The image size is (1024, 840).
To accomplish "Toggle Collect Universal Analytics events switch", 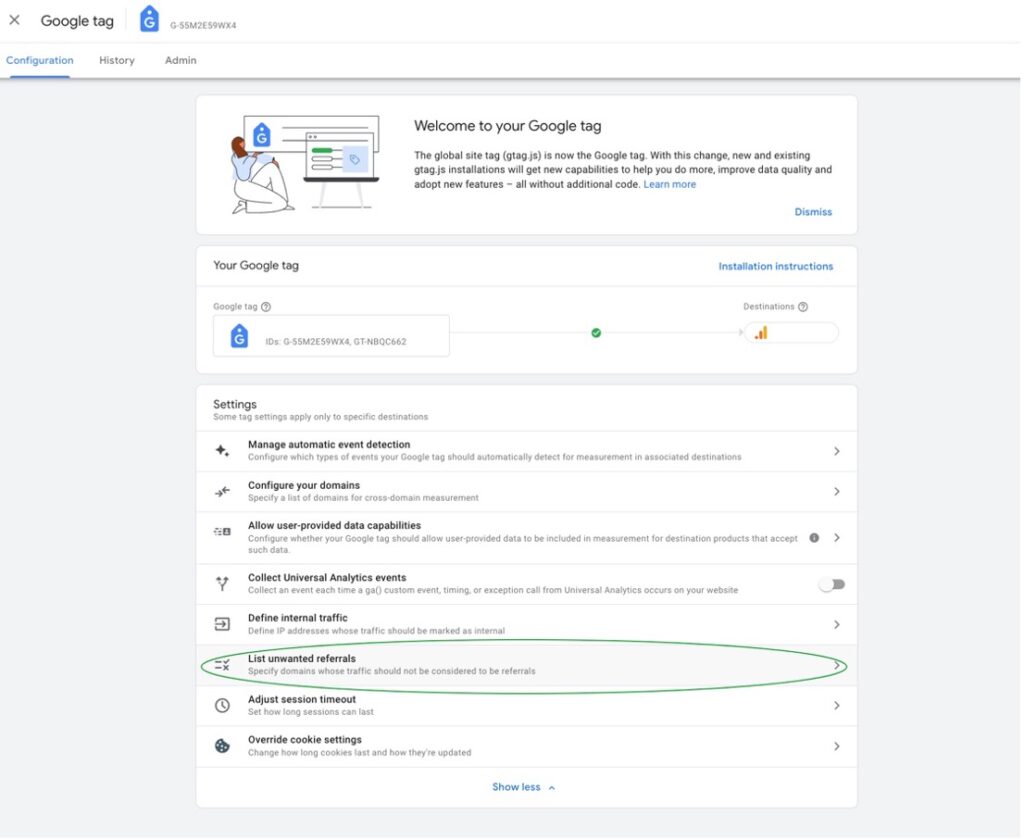I will [831, 584].
